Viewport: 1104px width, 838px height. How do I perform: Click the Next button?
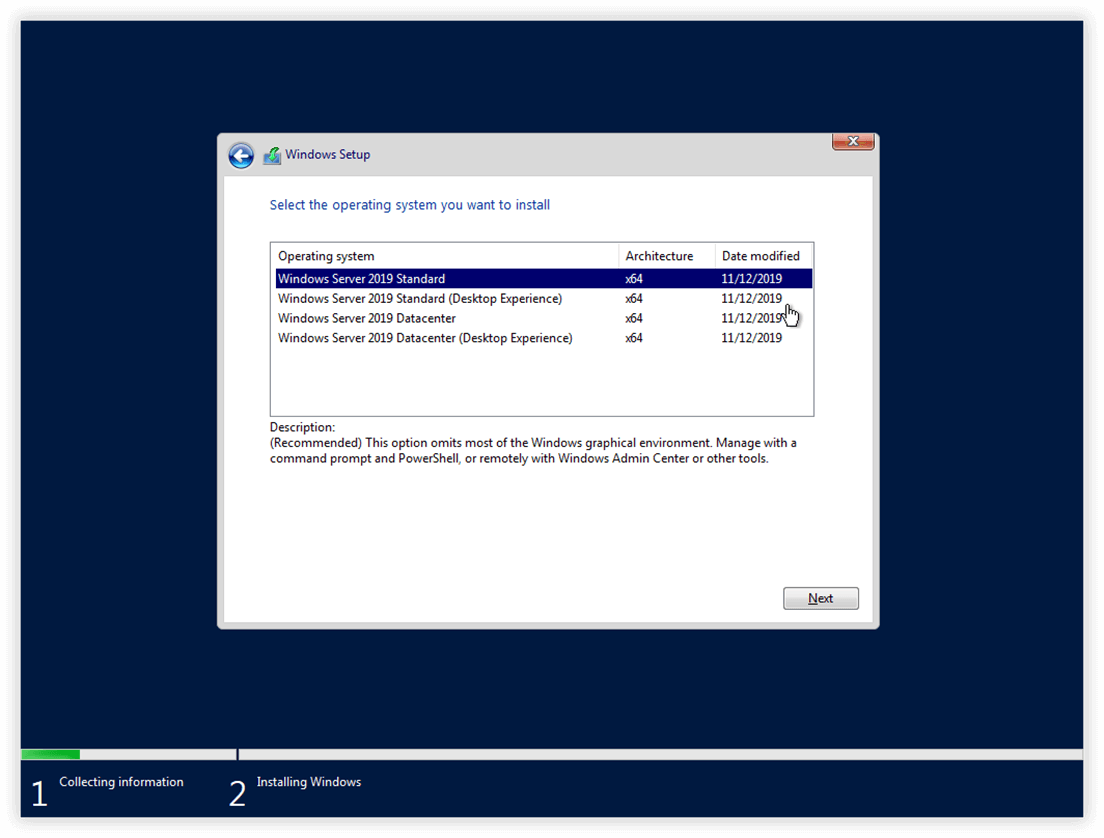(820, 599)
